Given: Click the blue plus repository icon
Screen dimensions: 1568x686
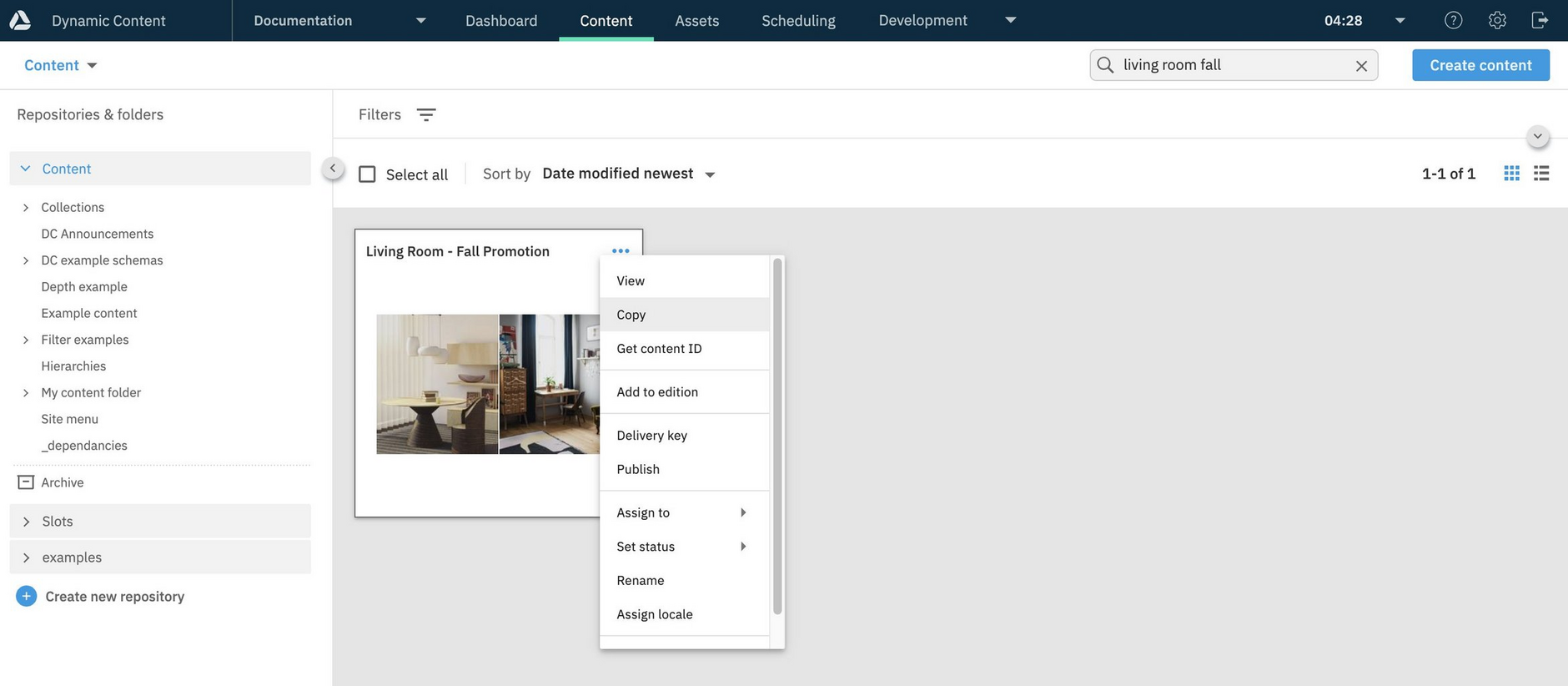Looking at the screenshot, I should [x=27, y=596].
